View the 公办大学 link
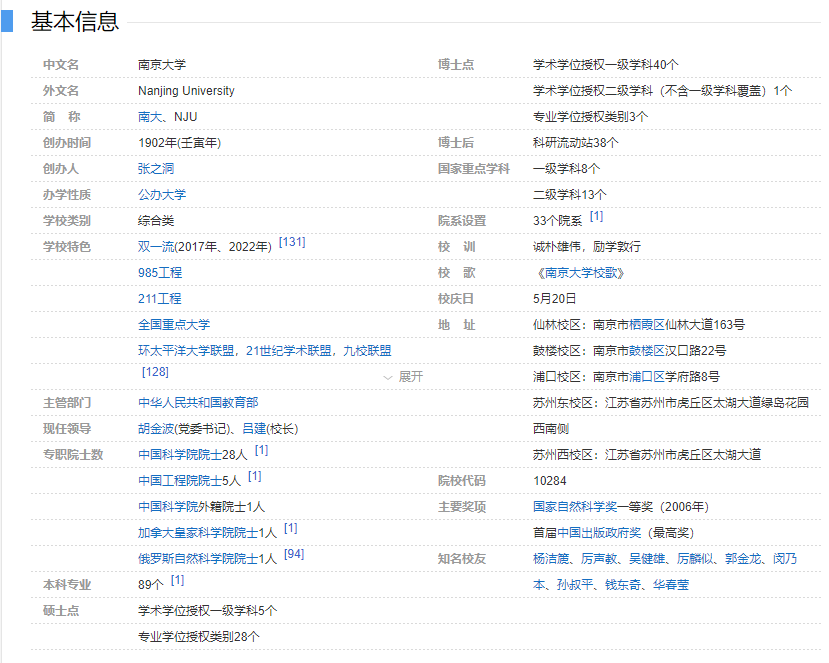Viewport: 829px width, 663px height. point(164,193)
